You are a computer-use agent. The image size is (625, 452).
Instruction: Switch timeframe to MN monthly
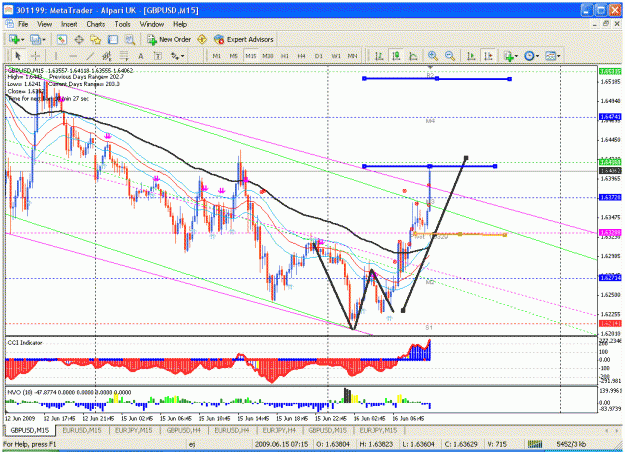coord(352,56)
